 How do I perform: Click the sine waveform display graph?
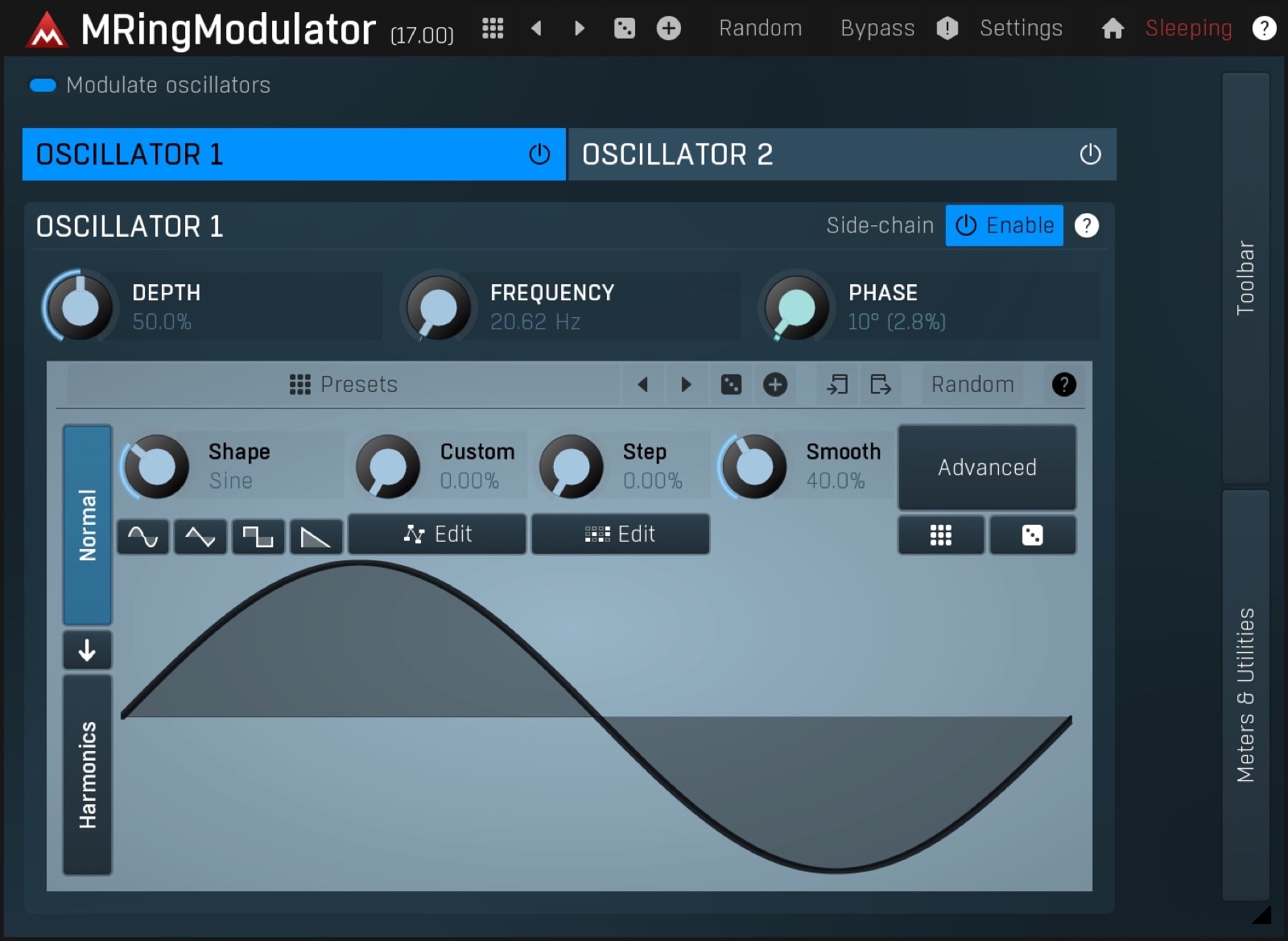point(597,716)
